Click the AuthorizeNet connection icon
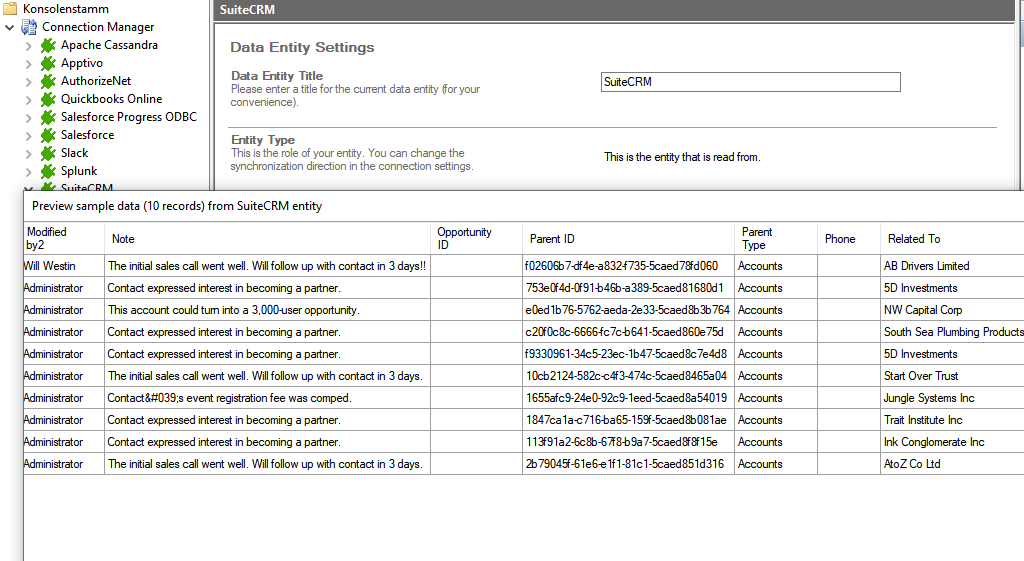Image resolution: width=1024 pixels, height=561 pixels. (47, 81)
